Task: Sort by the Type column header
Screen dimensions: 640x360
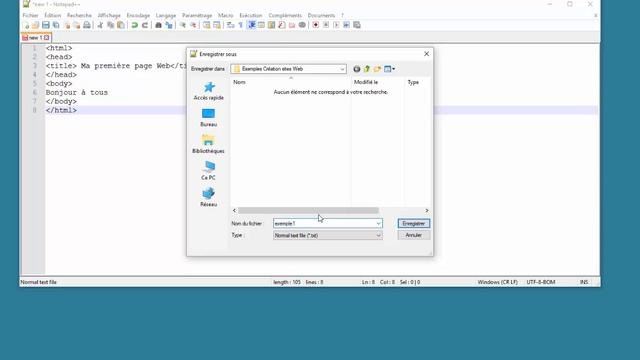Action: [417, 82]
